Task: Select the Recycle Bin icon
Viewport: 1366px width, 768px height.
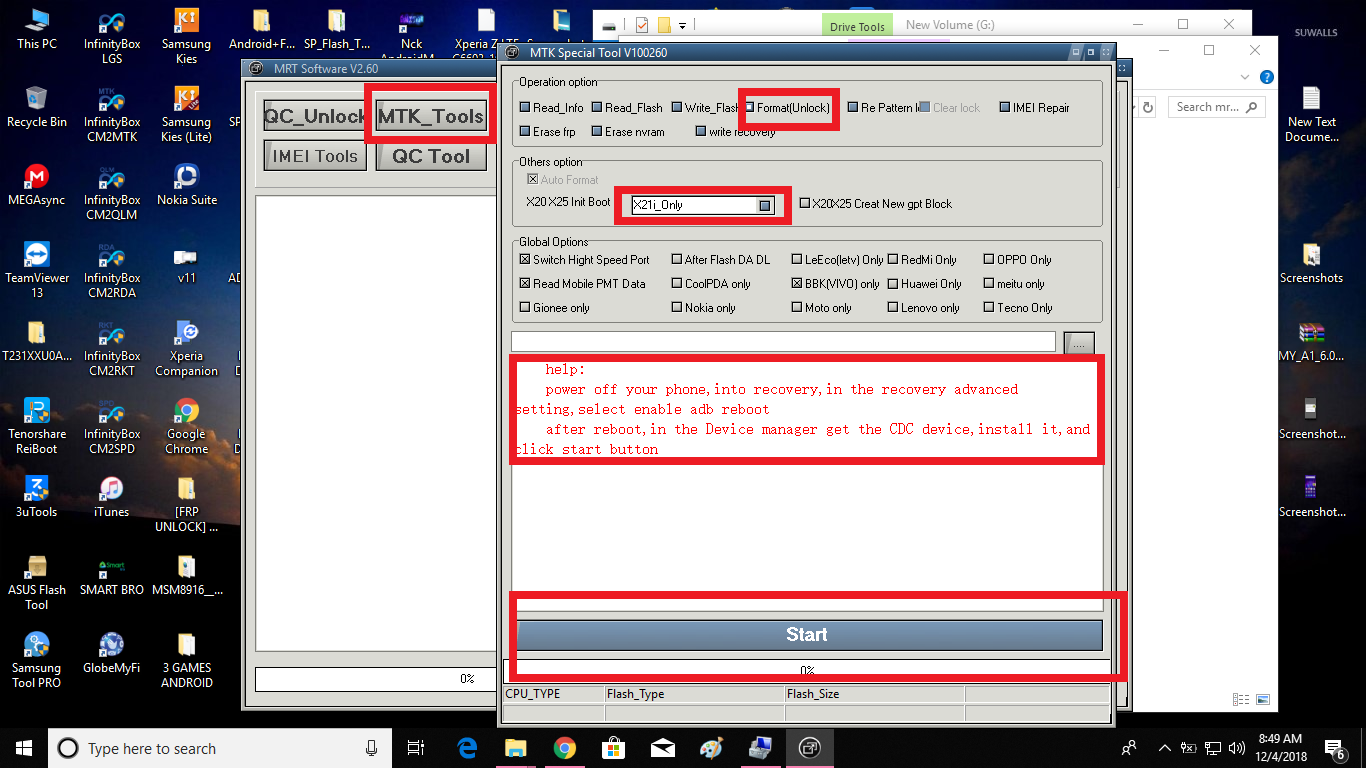Action: click(36, 106)
